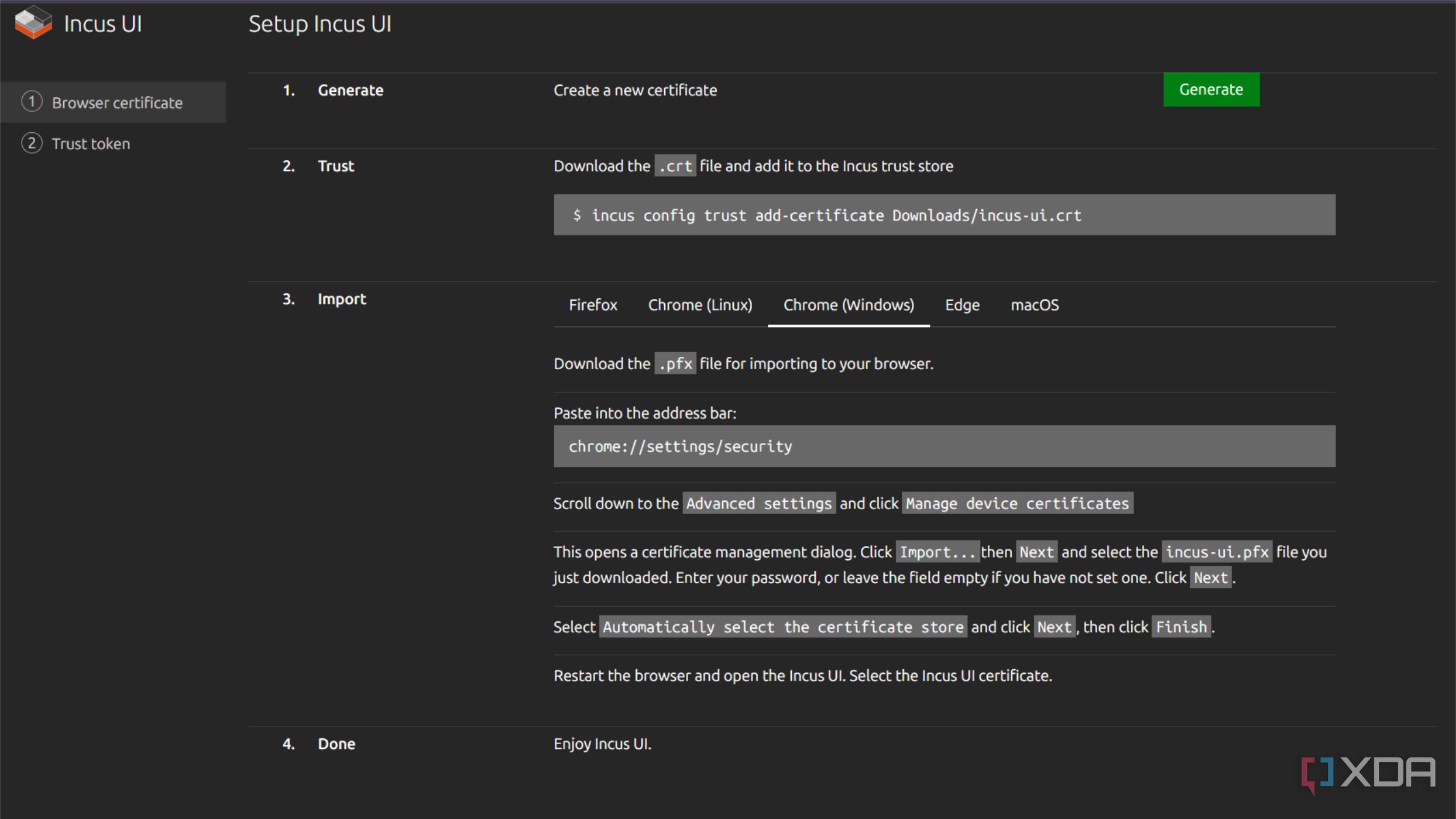This screenshot has height=819, width=1456.
Task: Click the Incus UI title text
Action: click(103, 23)
